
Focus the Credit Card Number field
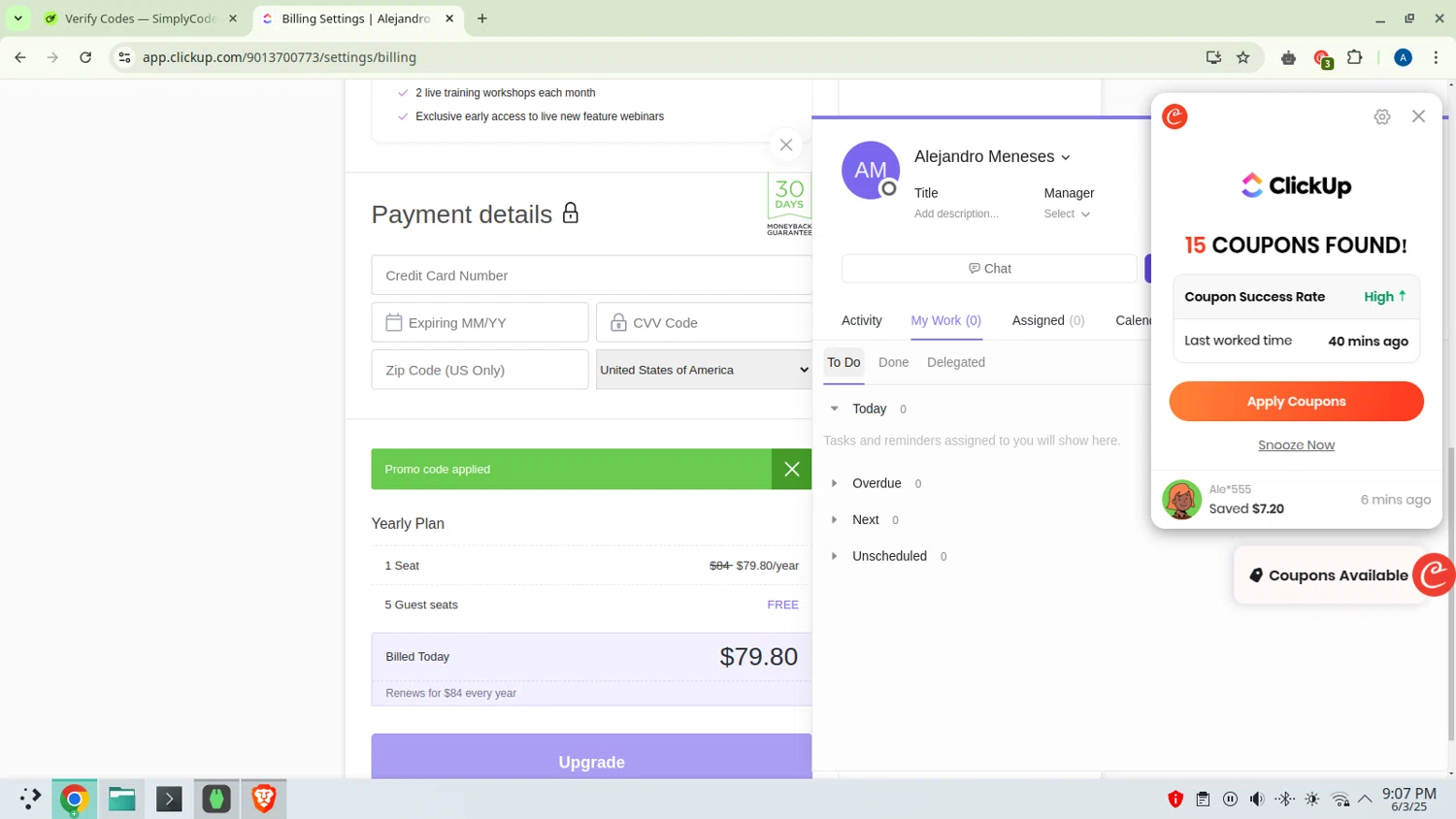tap(591, 276)
